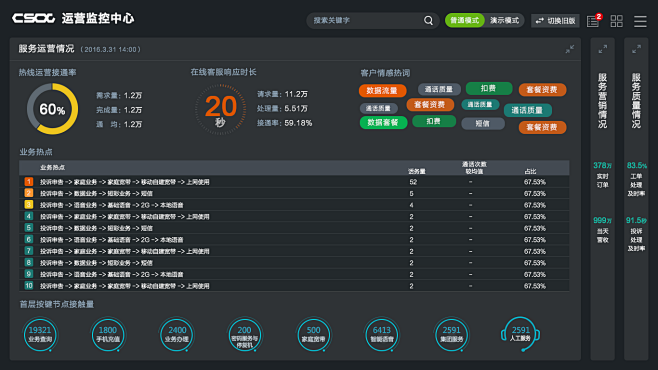Image resolution: width=658 pixels, height=370 pixels.
Task: Click the CSOC logo
Action: click(x=33, y=18)
